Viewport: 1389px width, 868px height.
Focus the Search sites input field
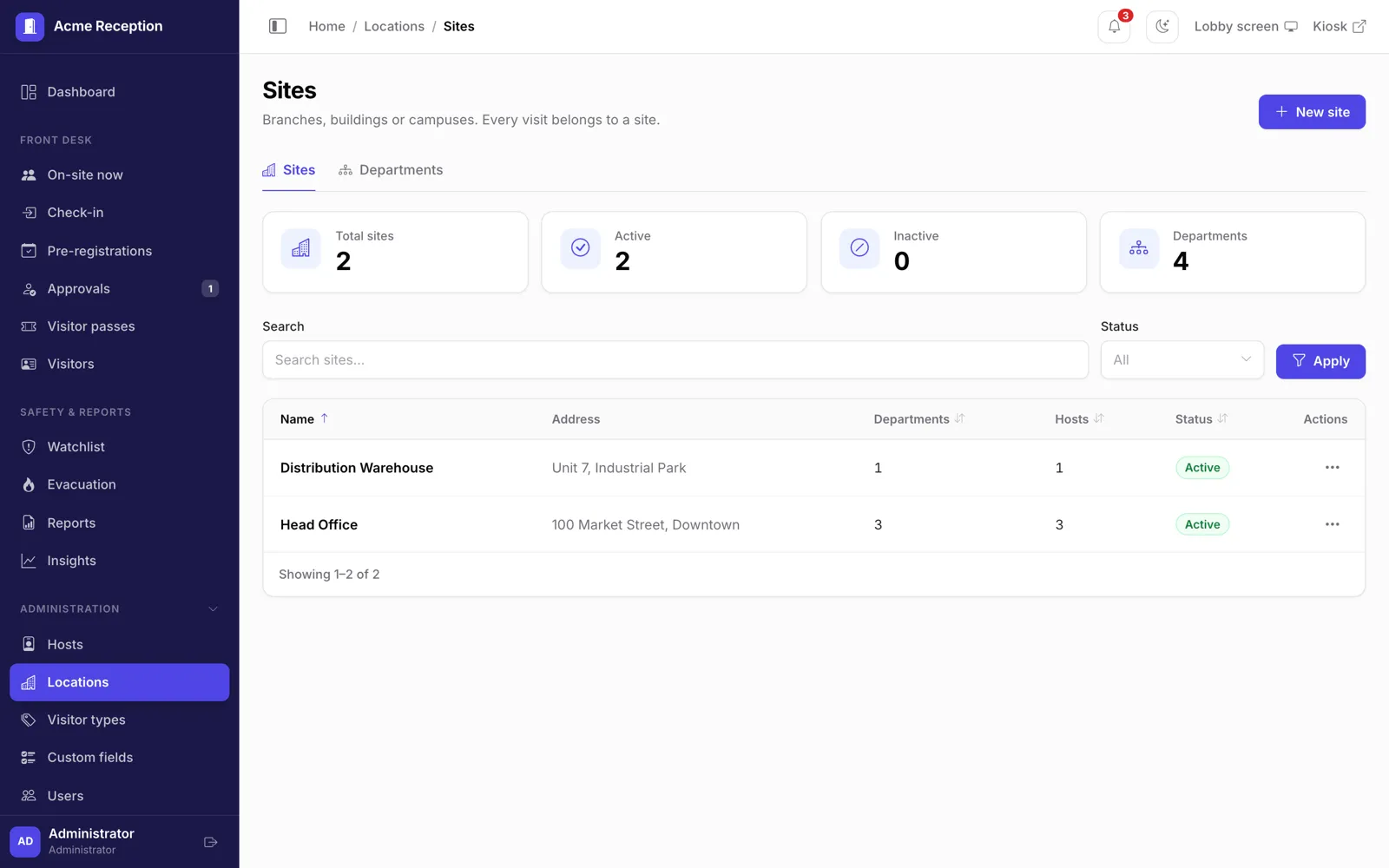(675, 360)
